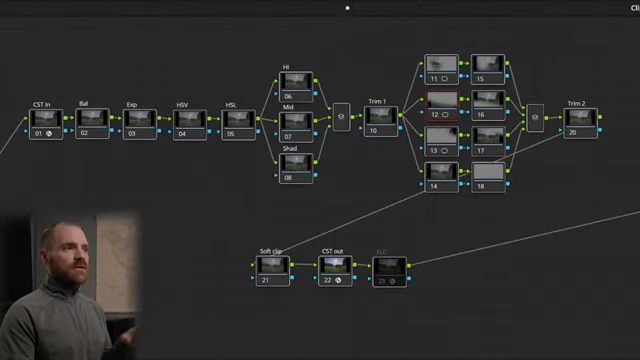This screenshot has width=640, height=360.
Task: Select the red-outlined node 12 thumbnail
Action: pyautogui.click(x=442, y=100)
